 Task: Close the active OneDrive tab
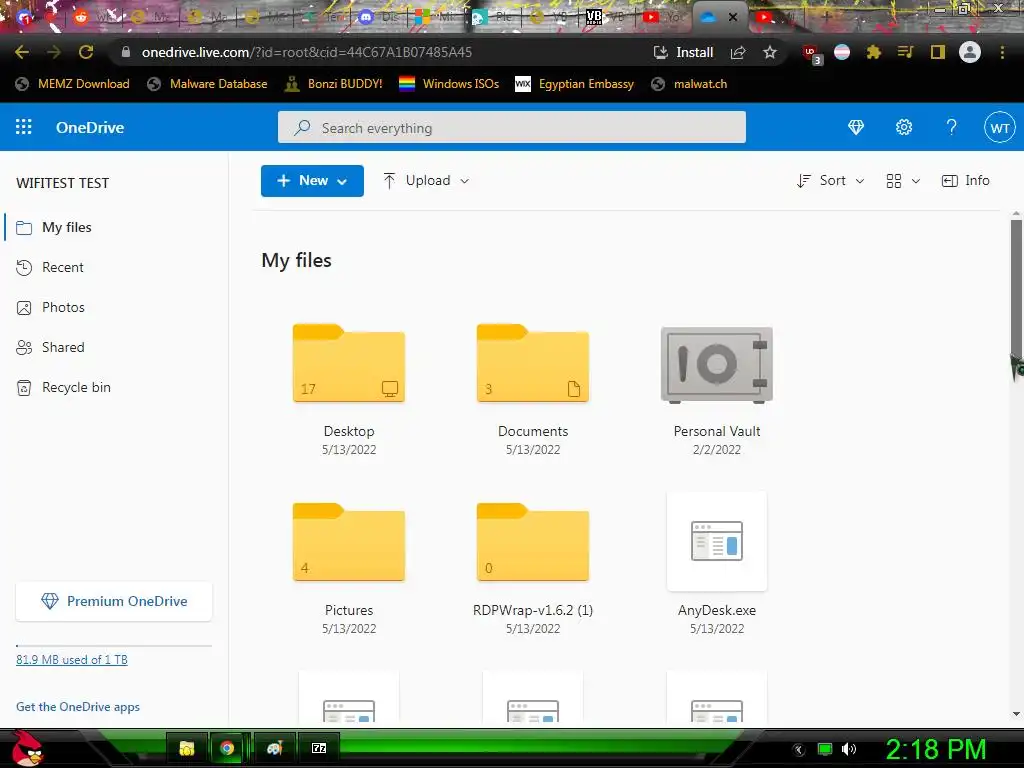pyautogui.click(x=733, y=18)
